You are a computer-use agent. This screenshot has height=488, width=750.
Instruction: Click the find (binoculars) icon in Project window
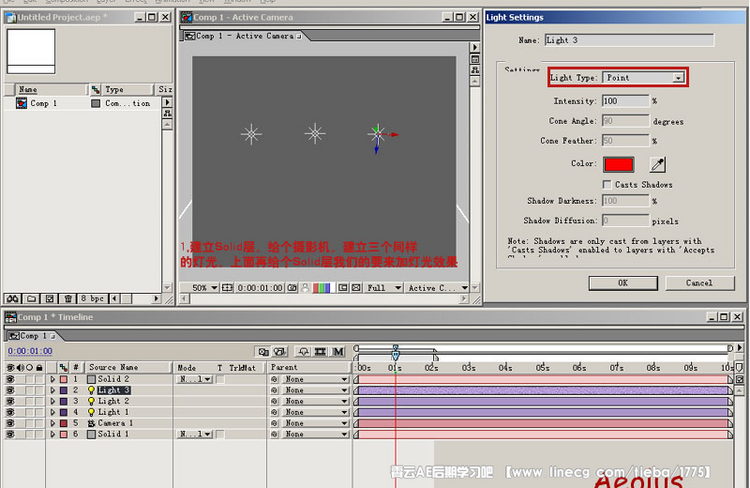pyautogui.click(x=12, y=299)
